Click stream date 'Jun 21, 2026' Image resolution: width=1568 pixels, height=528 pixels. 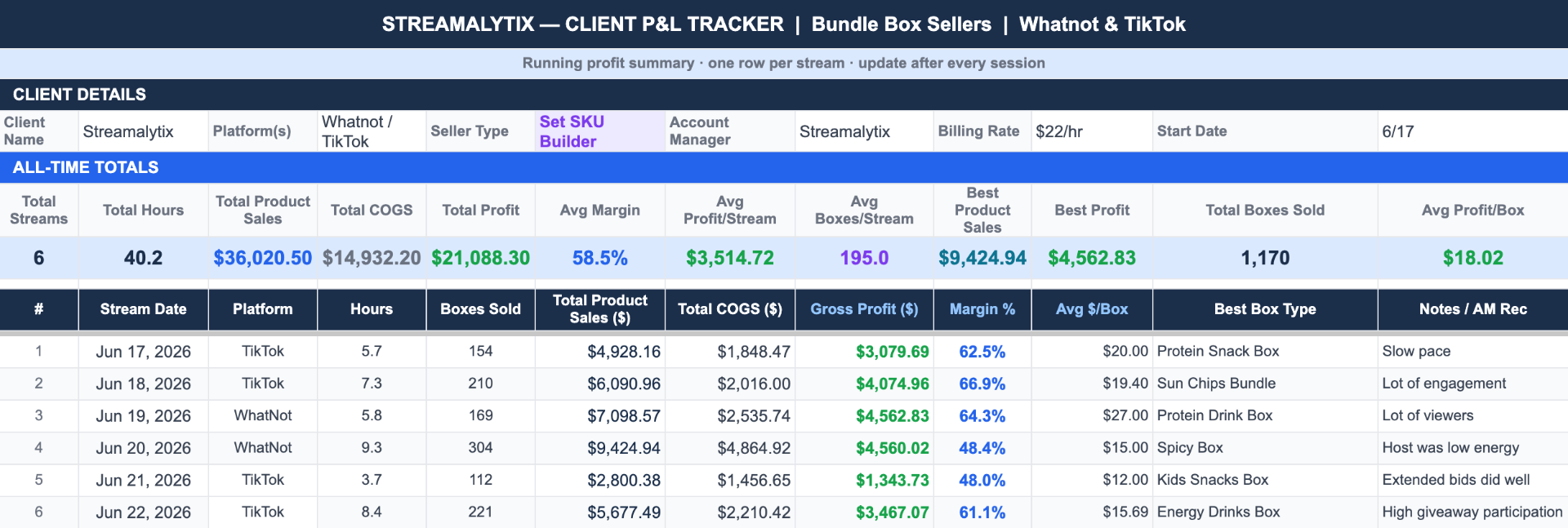tap(143, 481)
